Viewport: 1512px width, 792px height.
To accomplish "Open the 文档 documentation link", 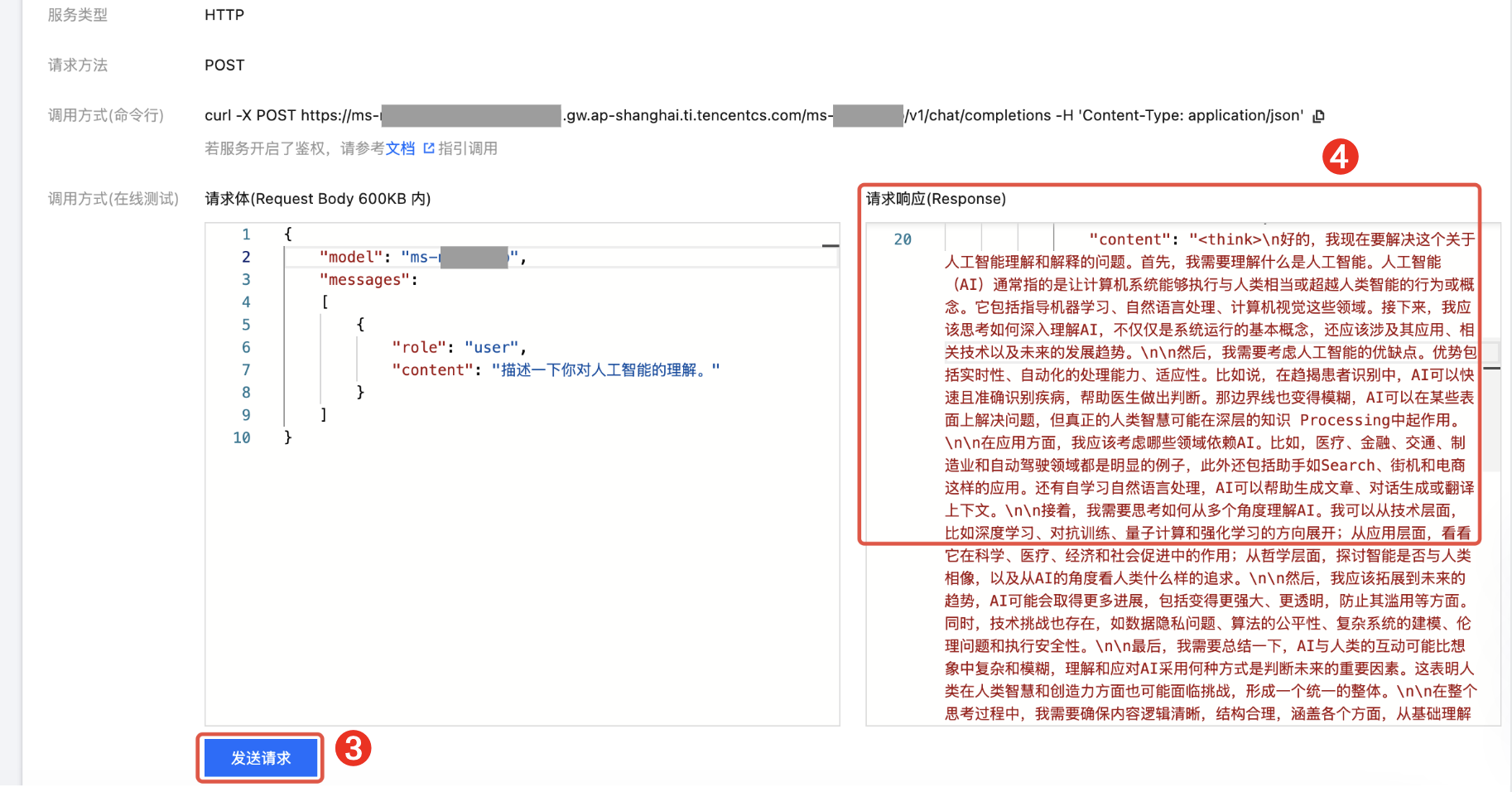I will [x=400, y=148].
